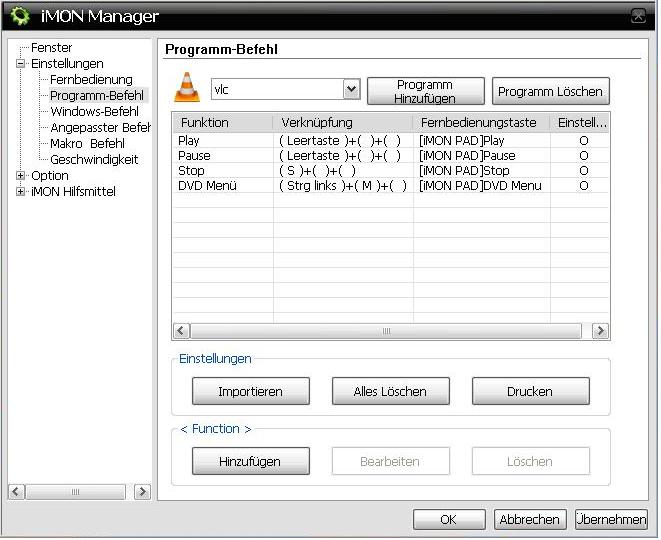Open Fernbedienung settings in tree
Image resolution: width=661 pixels, height=540 pixels.
(x=91, y=80)
